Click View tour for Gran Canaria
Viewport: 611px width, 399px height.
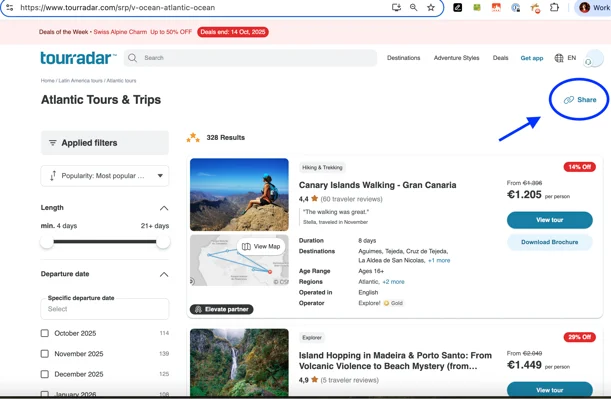(x=549, y=220)
